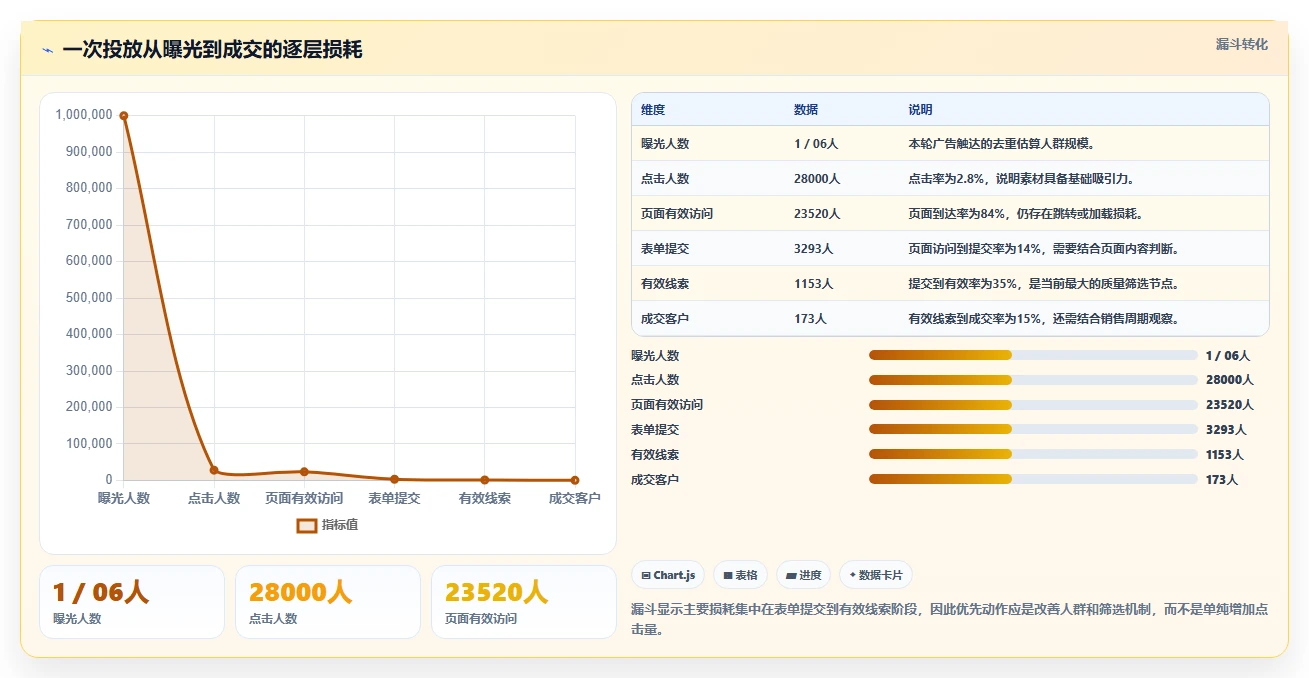Click the 表单提交 progress bar

[1033, 430]
